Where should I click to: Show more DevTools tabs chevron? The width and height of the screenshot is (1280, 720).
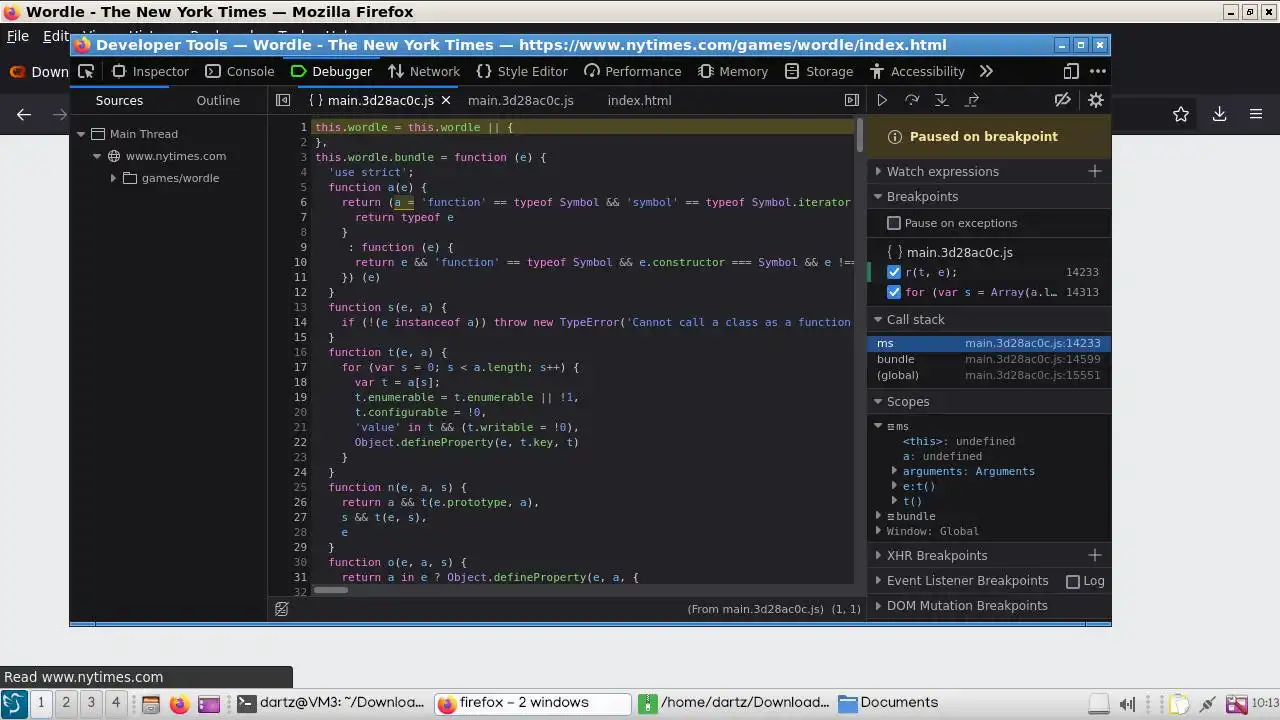pos(986,71)
